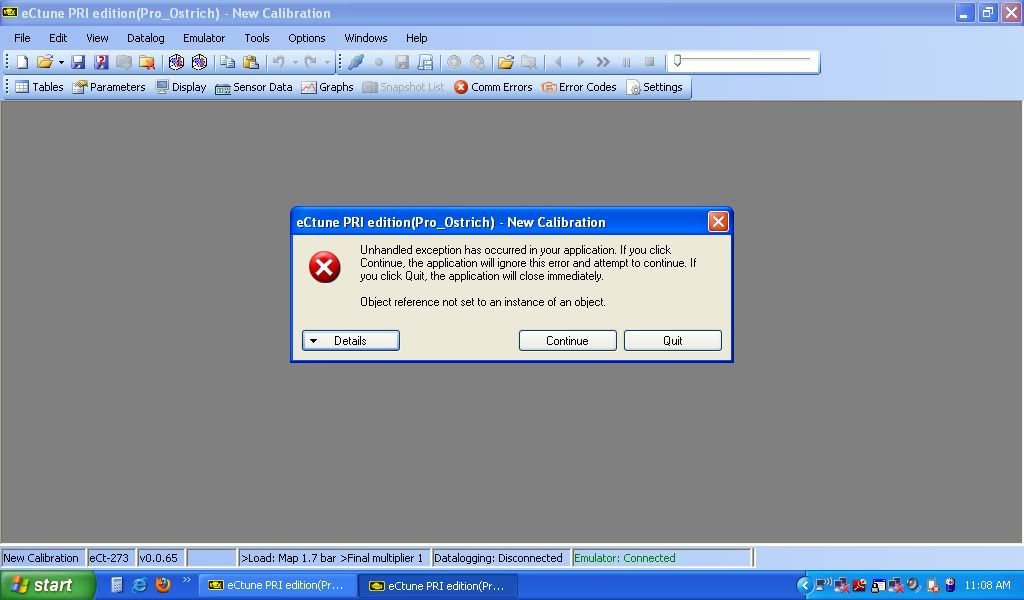Viewport: 1024px width, 600px height.
Task: Fast-forward the datalog playback
Action: click(x=603, y=62)
